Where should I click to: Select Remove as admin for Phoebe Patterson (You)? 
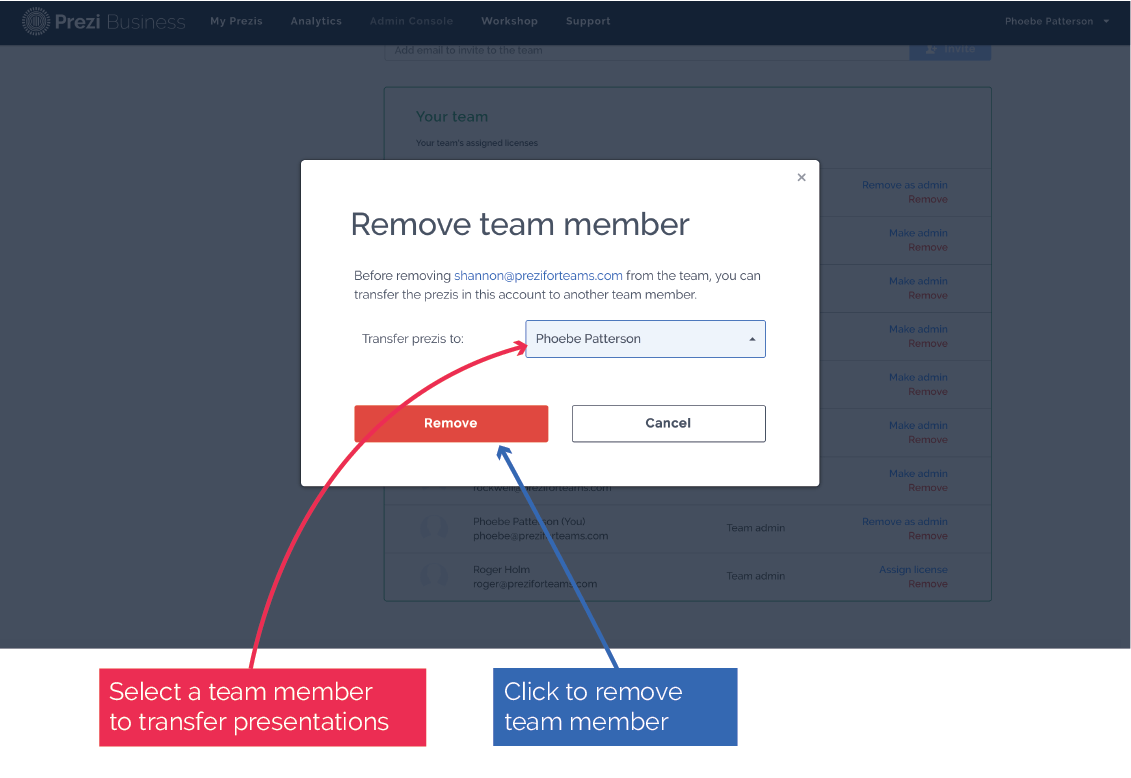coord(904,522)
